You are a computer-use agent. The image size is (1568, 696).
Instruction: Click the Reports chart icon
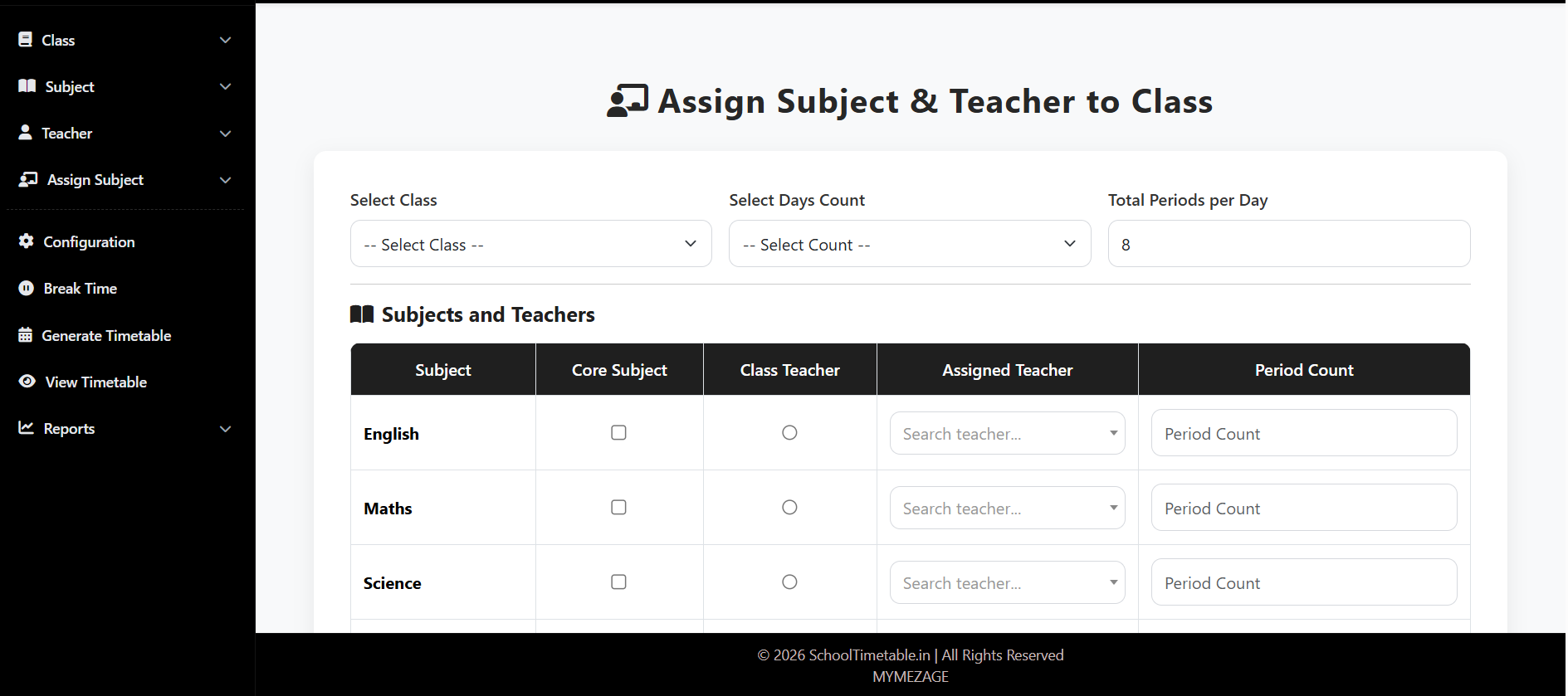tap(27, 428)
